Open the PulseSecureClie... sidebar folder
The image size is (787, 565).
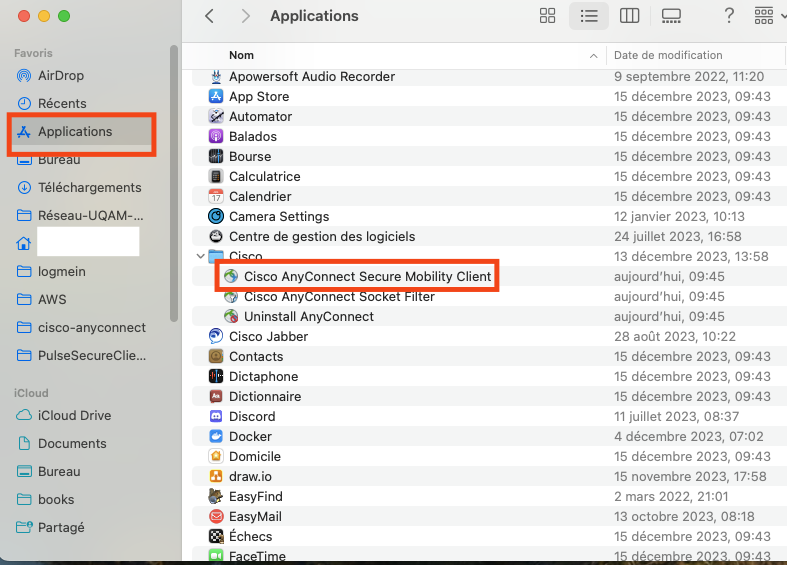click(81, 356)
